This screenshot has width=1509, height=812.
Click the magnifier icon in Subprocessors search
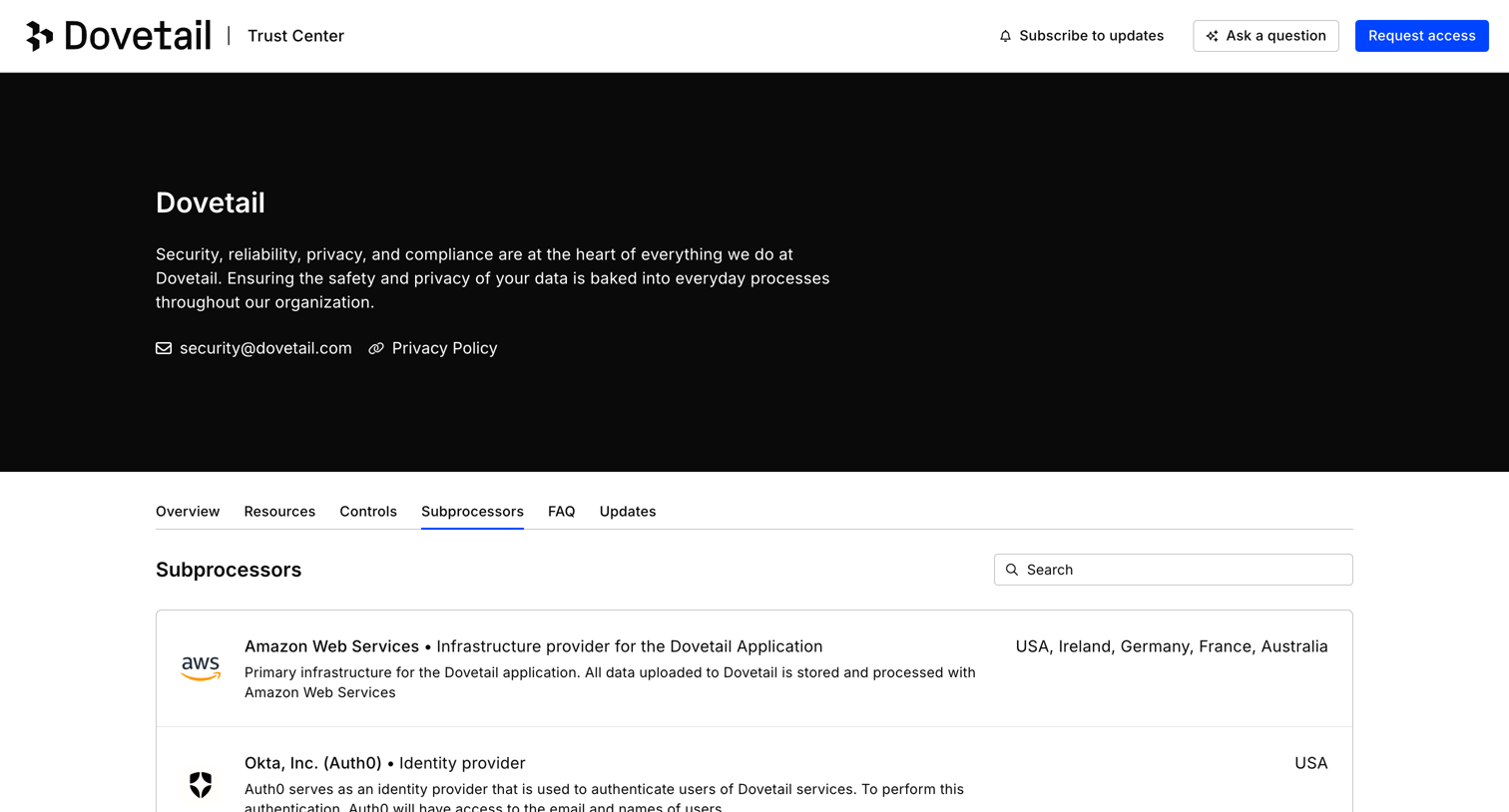1012,570
